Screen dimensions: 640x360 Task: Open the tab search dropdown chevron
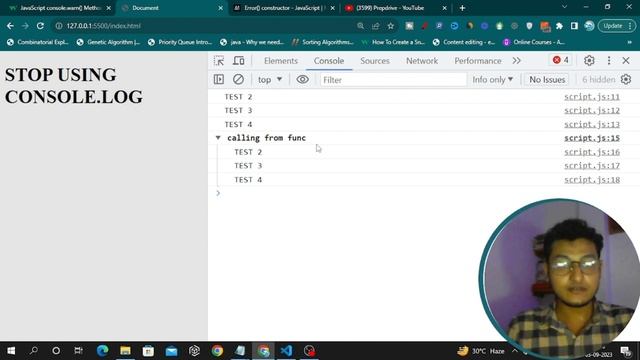click(x=564, y=7)
